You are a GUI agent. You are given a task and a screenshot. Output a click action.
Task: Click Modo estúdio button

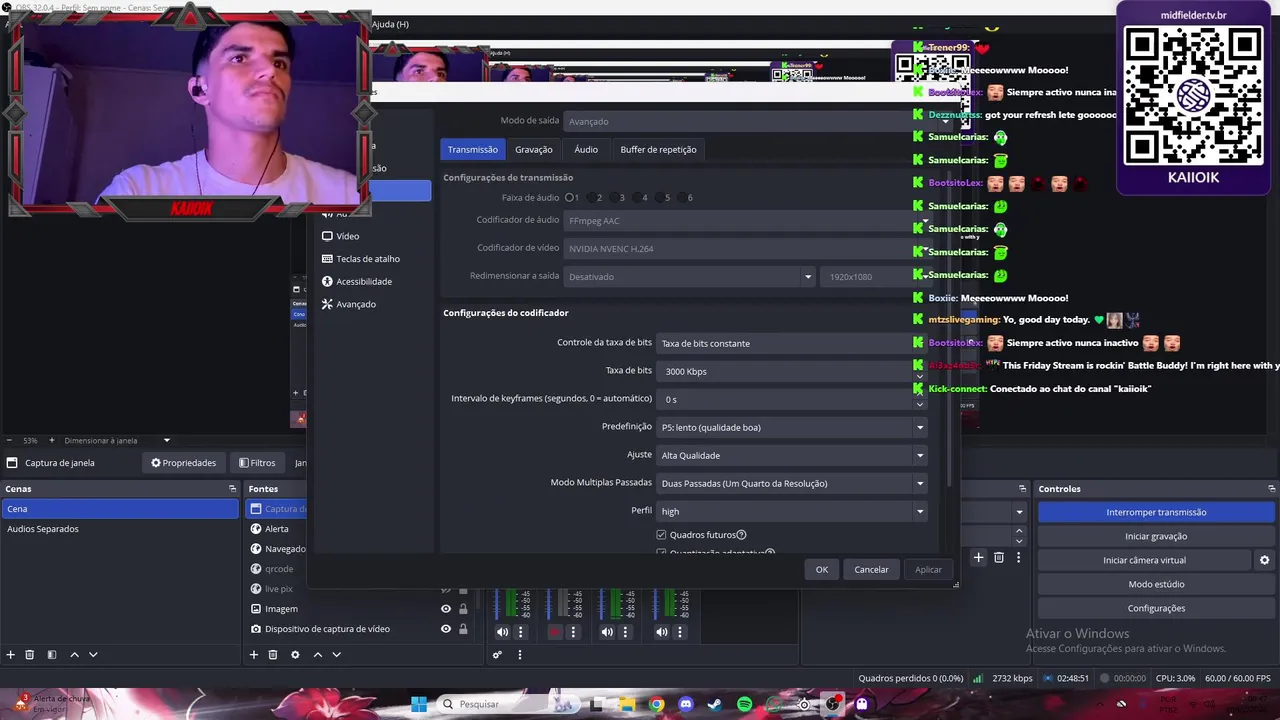coord(1156,584)
